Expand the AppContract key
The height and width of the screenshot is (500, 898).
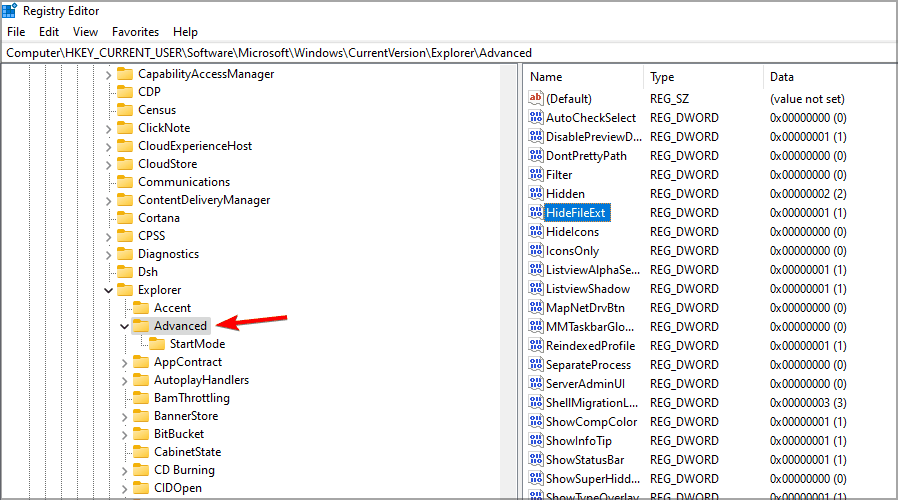(124, 363)
